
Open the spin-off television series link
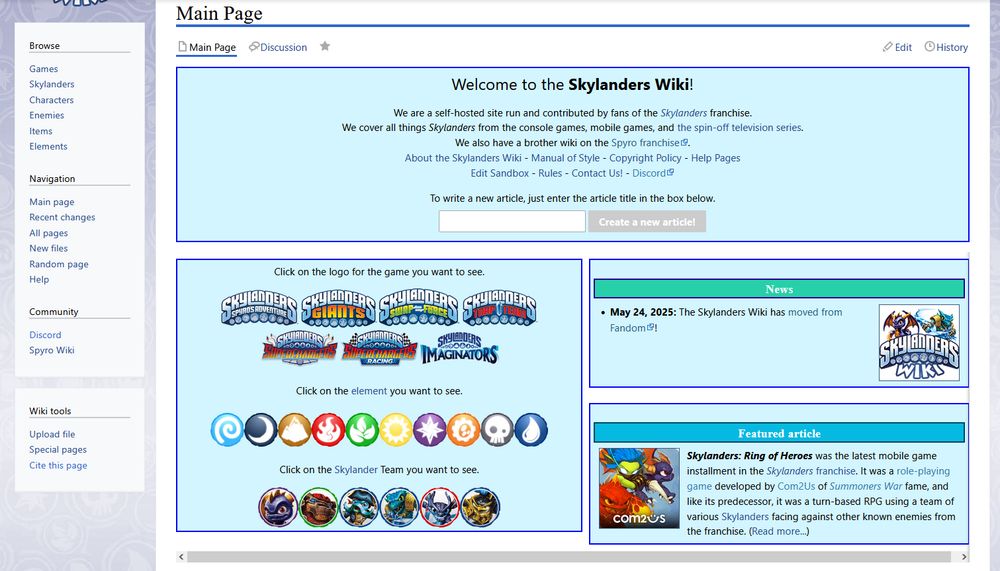click(x=740, y=128)
